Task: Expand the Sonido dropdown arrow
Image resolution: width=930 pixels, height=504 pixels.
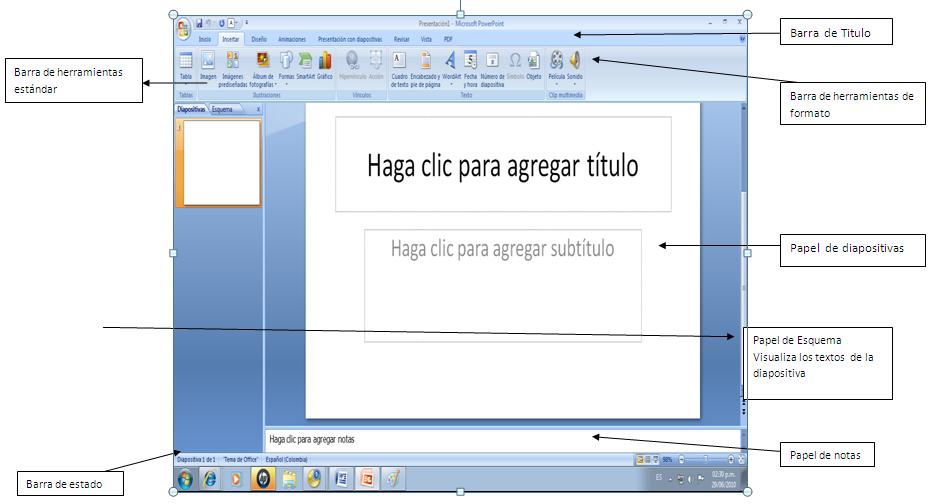Action: point(574,84)
